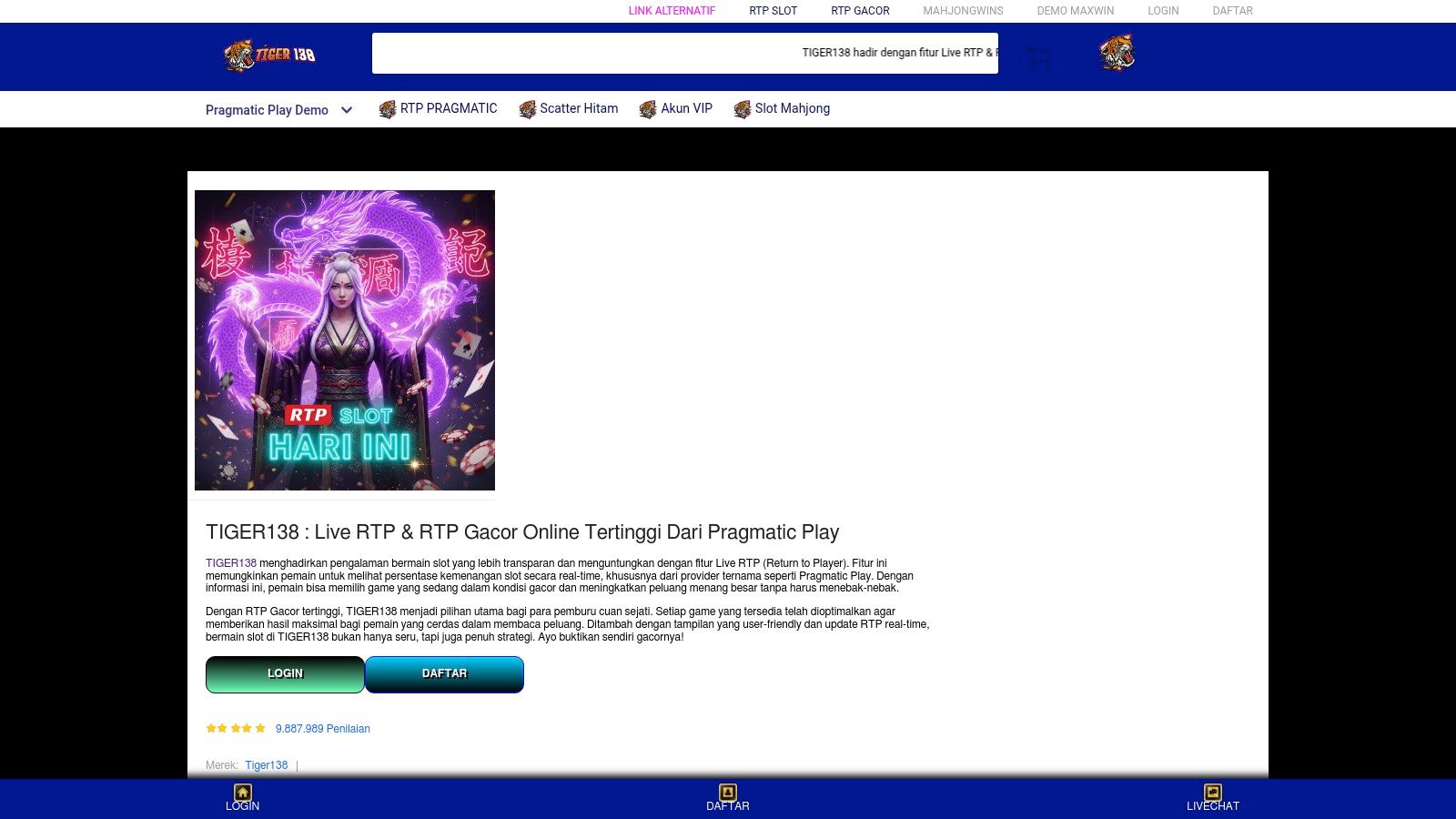1456x819 pixels.
Task: Click the tiger icon beside RTP PRAGMATIC
Action: 388,109
